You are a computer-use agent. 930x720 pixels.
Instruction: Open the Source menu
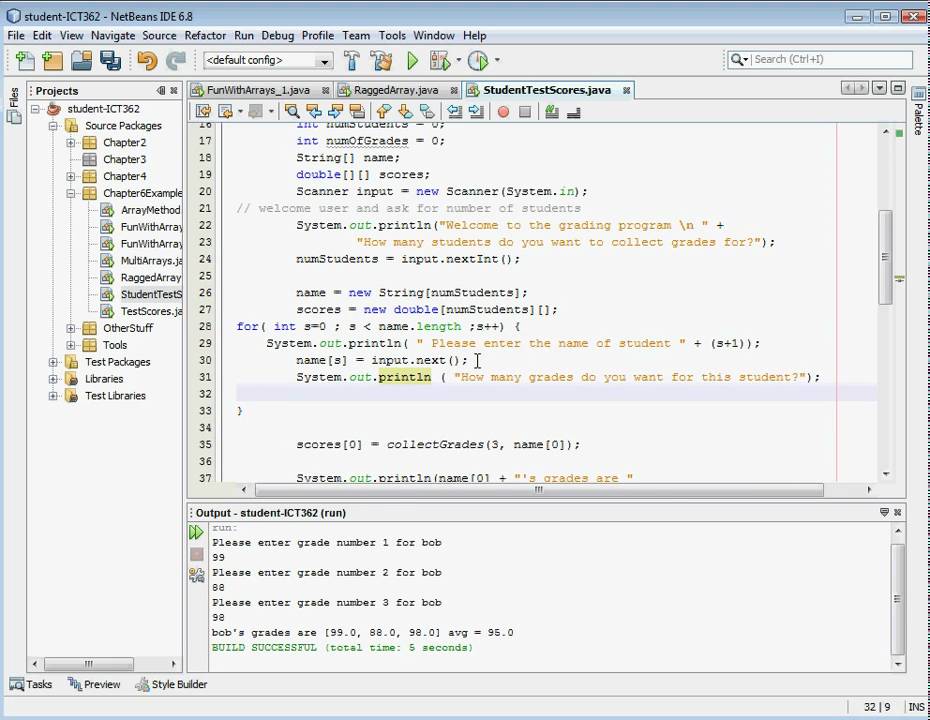coord(159,36)
